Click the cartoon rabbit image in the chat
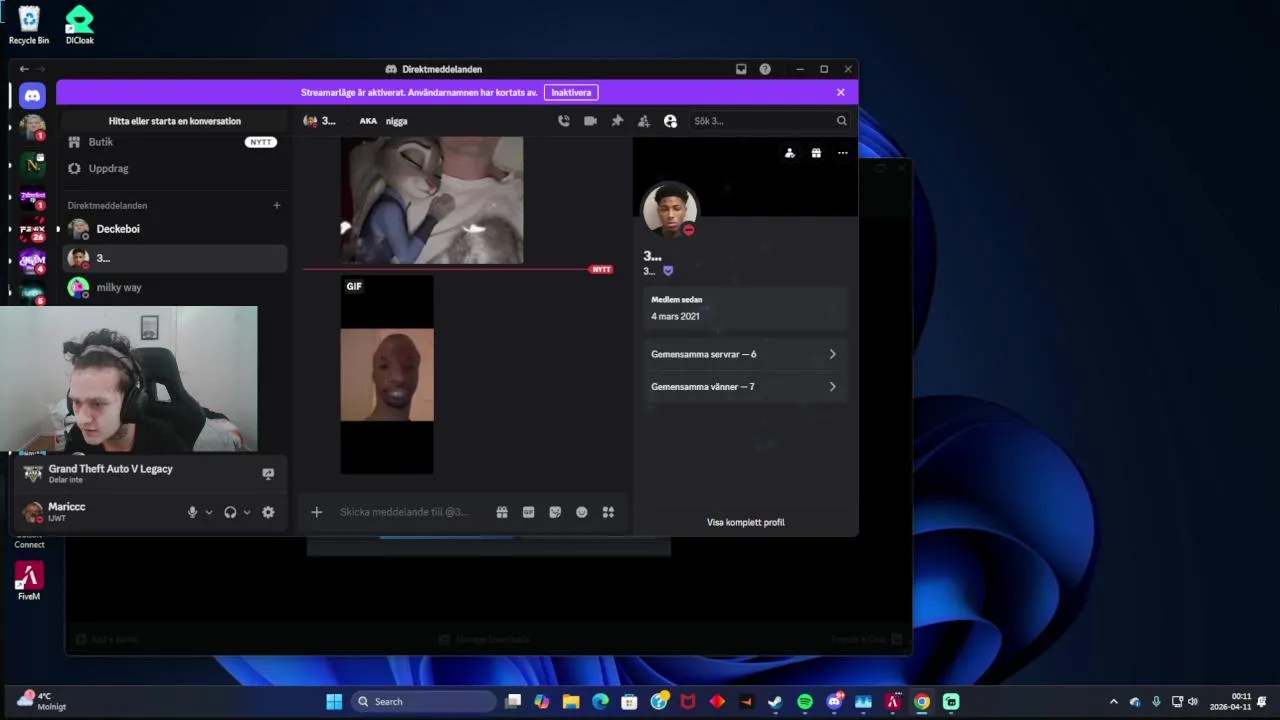 click(432, 200)
